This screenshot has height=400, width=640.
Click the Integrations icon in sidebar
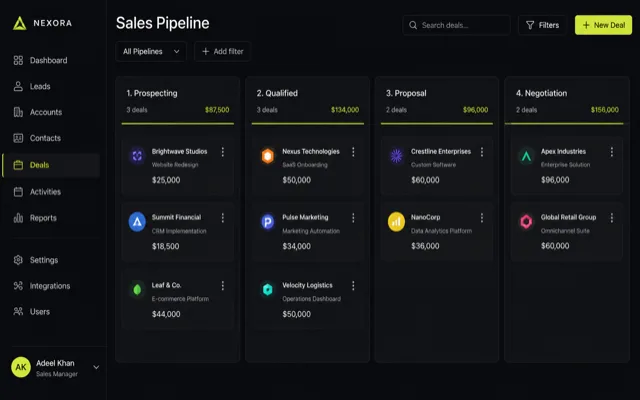click(x=18, y=286)
